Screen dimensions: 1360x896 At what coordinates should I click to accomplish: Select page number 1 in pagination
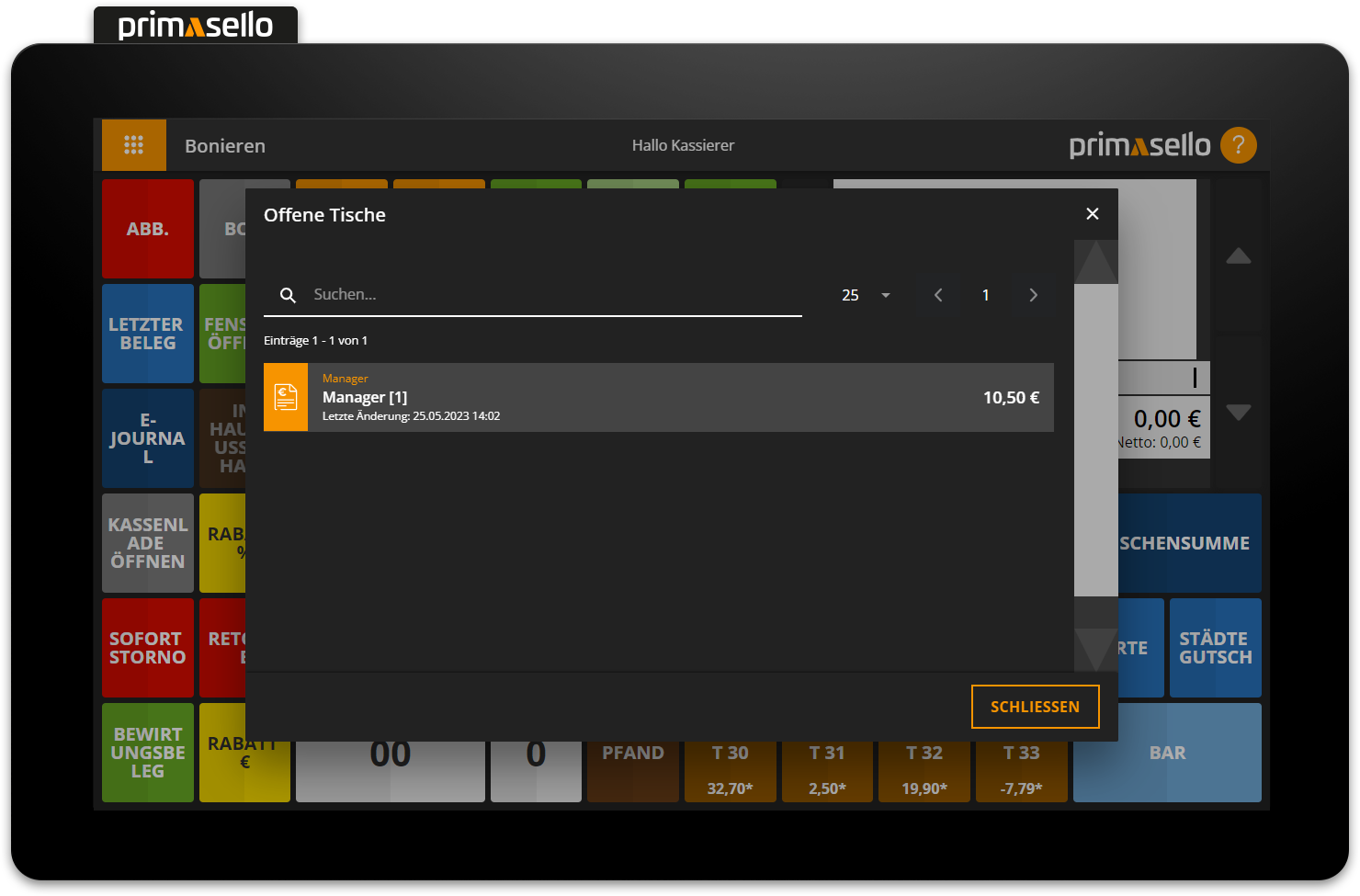click(985, 295)
